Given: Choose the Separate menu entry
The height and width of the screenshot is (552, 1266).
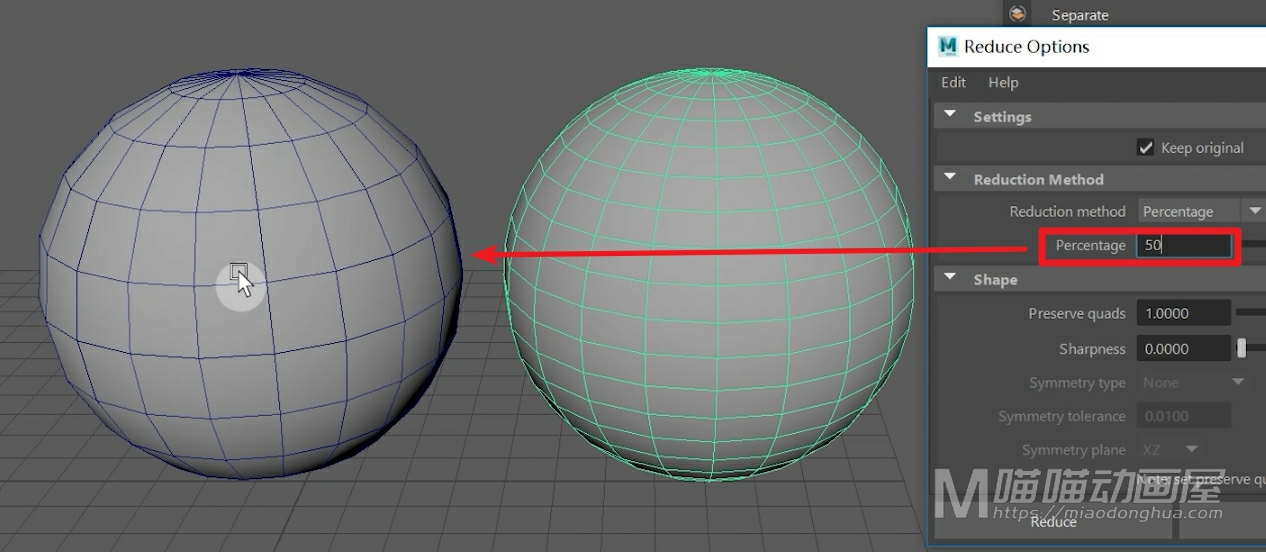Looking at the screenshot, I should (1080, 15).
